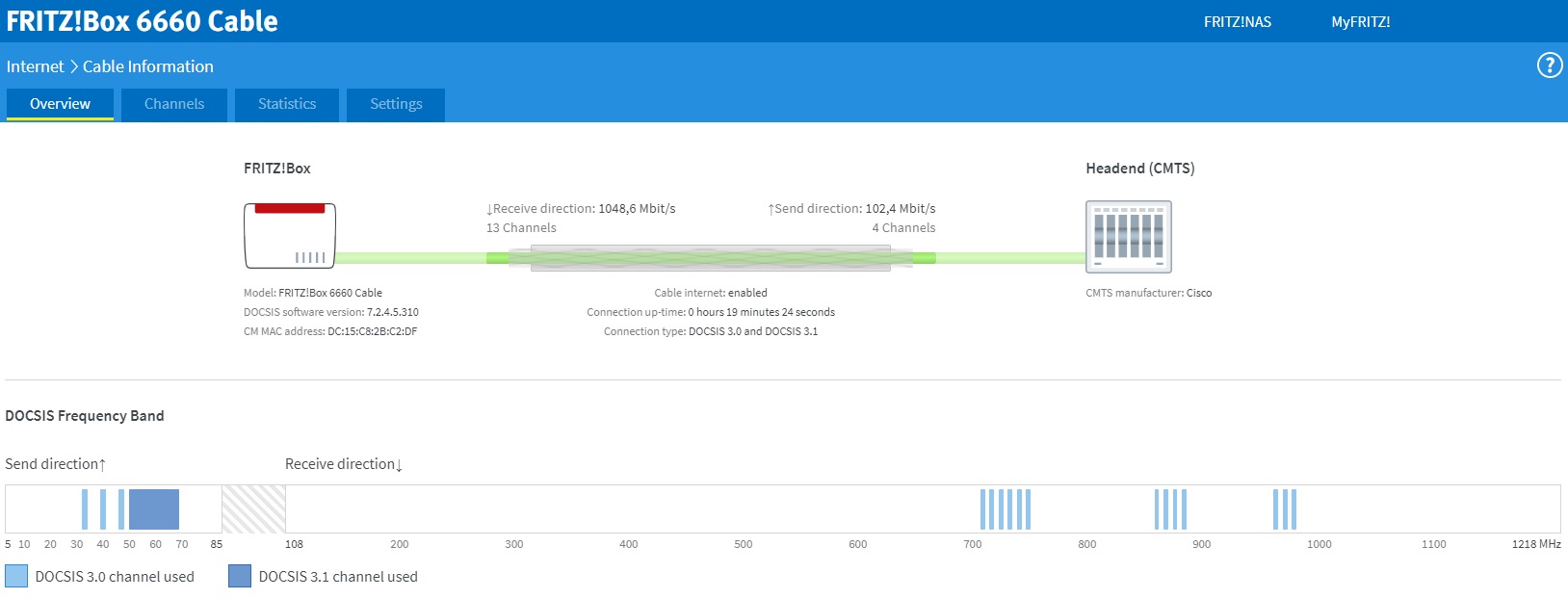Open the Statistics tab
Screen dimensions: 1568x599
(287, 104)
